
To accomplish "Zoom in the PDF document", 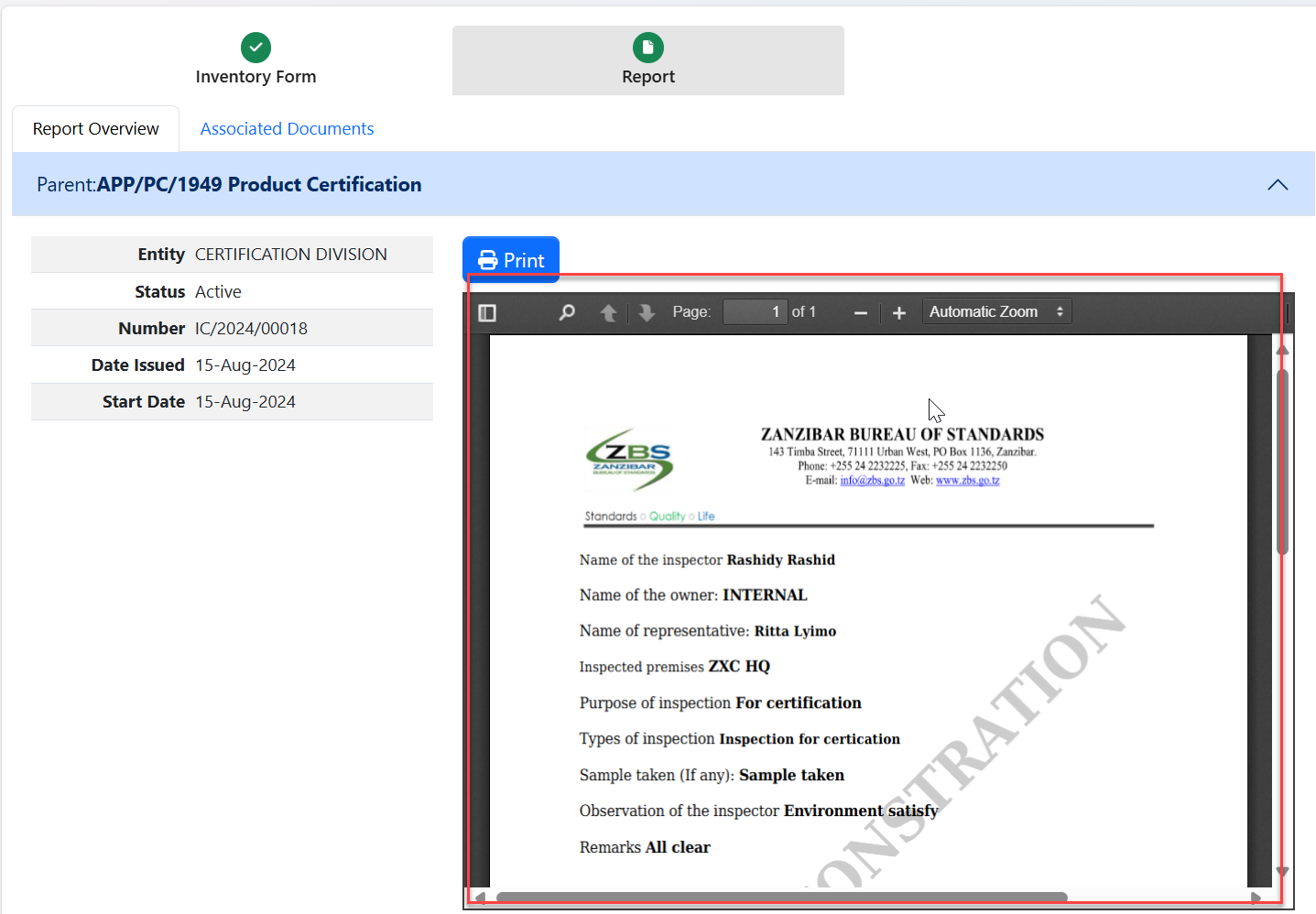I will [899, 313].
